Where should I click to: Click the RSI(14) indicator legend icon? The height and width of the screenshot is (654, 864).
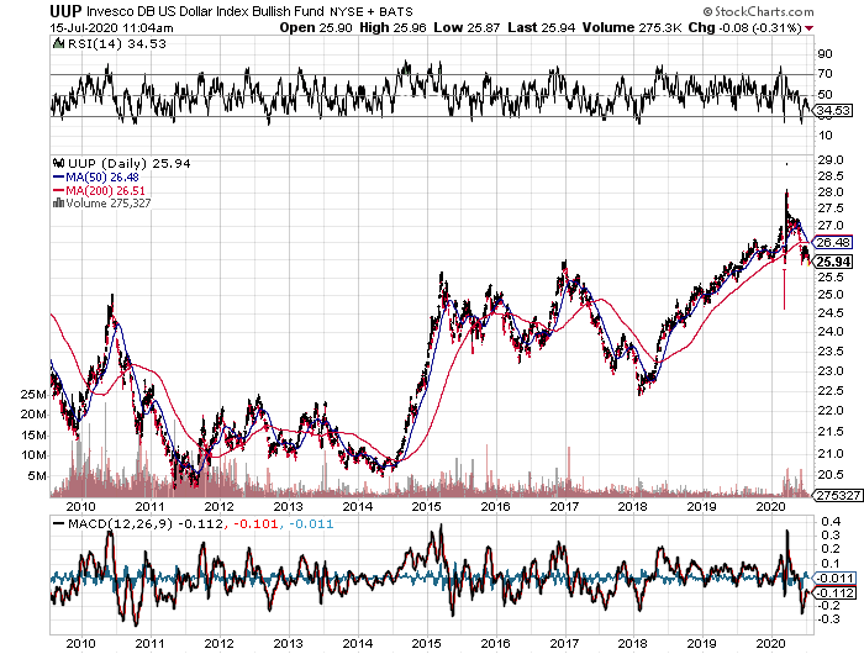(x=56, y=44)
